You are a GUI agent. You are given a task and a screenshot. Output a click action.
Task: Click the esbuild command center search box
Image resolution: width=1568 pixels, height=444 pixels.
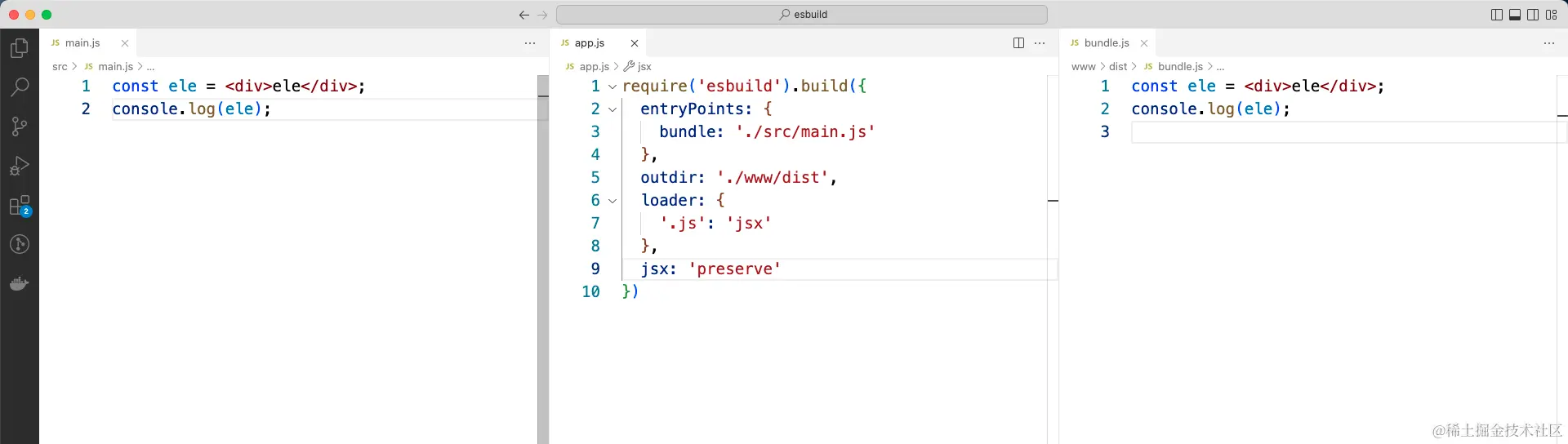click(802, 15)
